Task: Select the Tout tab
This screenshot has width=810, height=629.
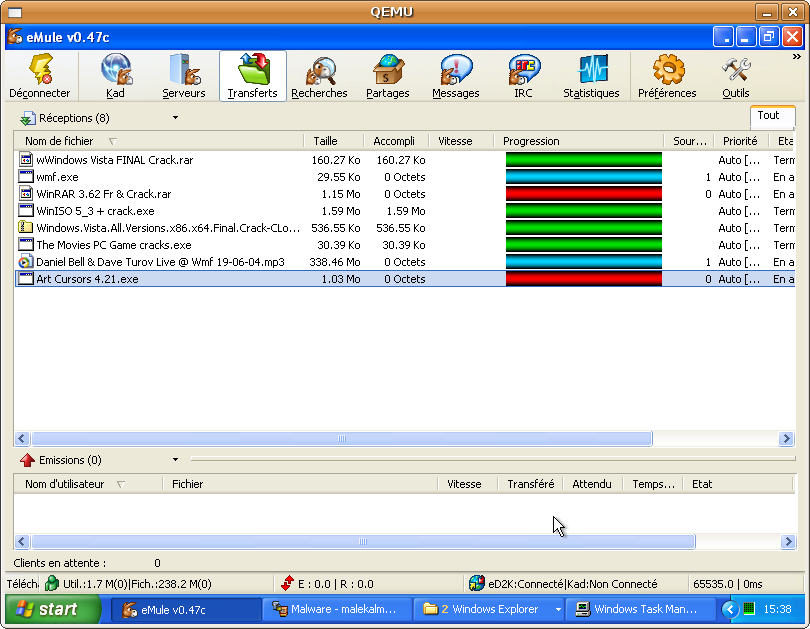Action: 768,116
